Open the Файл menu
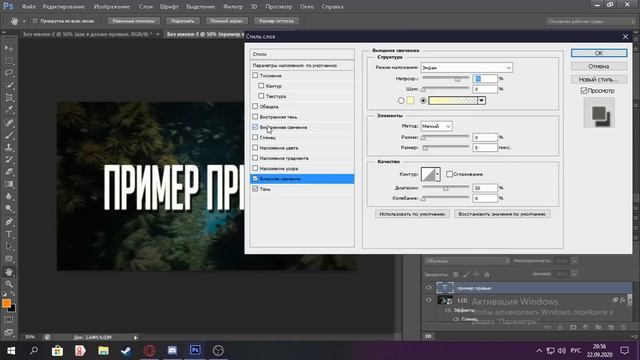This screenshot has height=360, width=640. click(29, 7)
